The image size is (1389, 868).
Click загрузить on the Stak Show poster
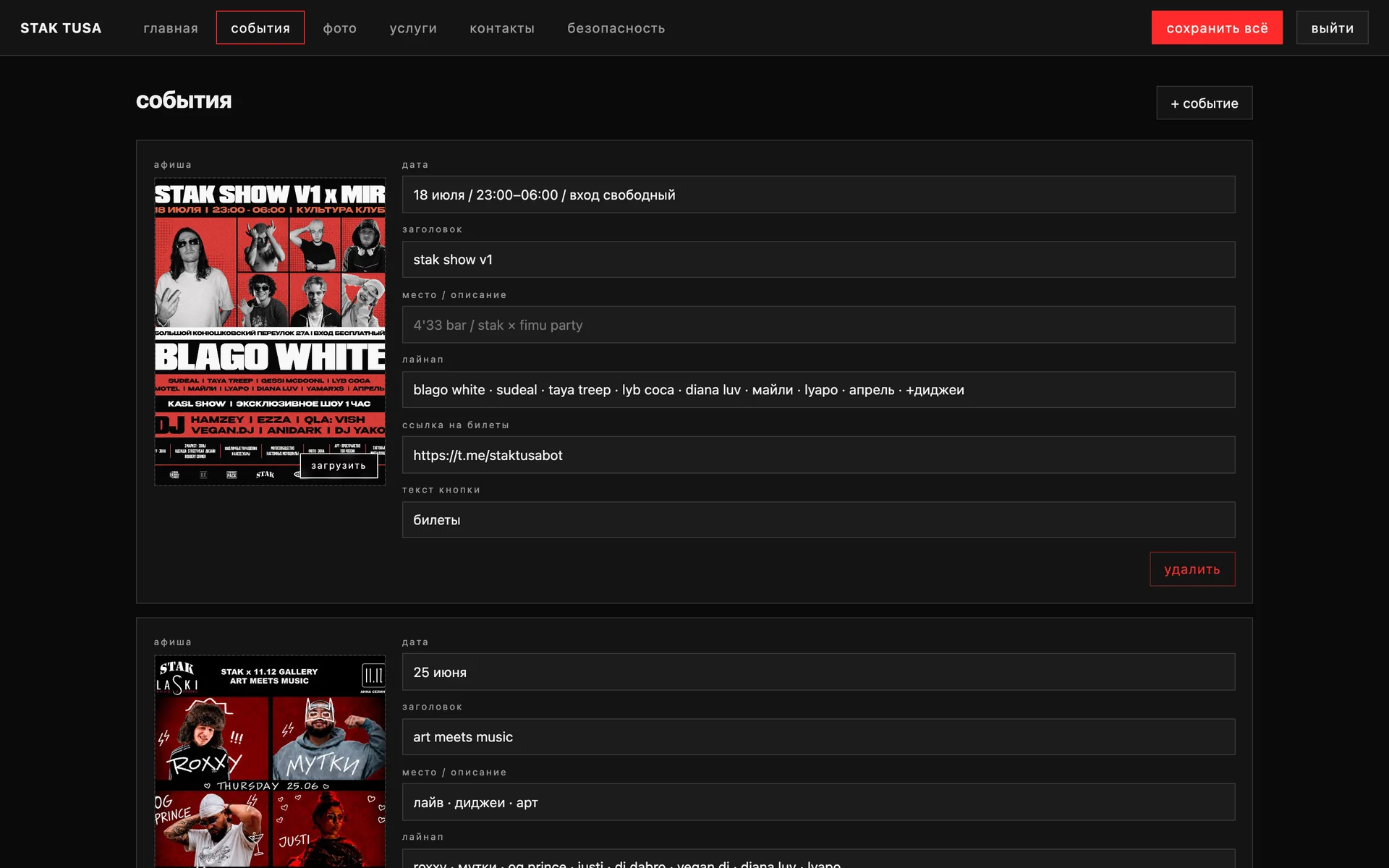pyautogui.click(x=339, y=466)
